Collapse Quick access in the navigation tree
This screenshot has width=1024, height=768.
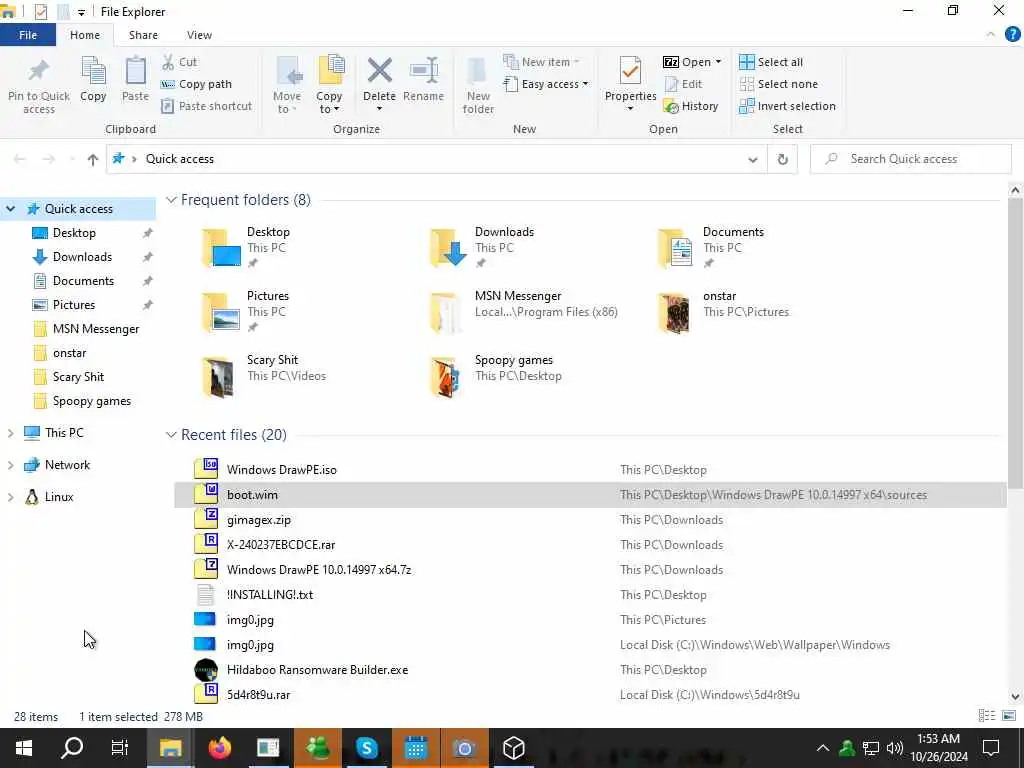click(10, 209)
